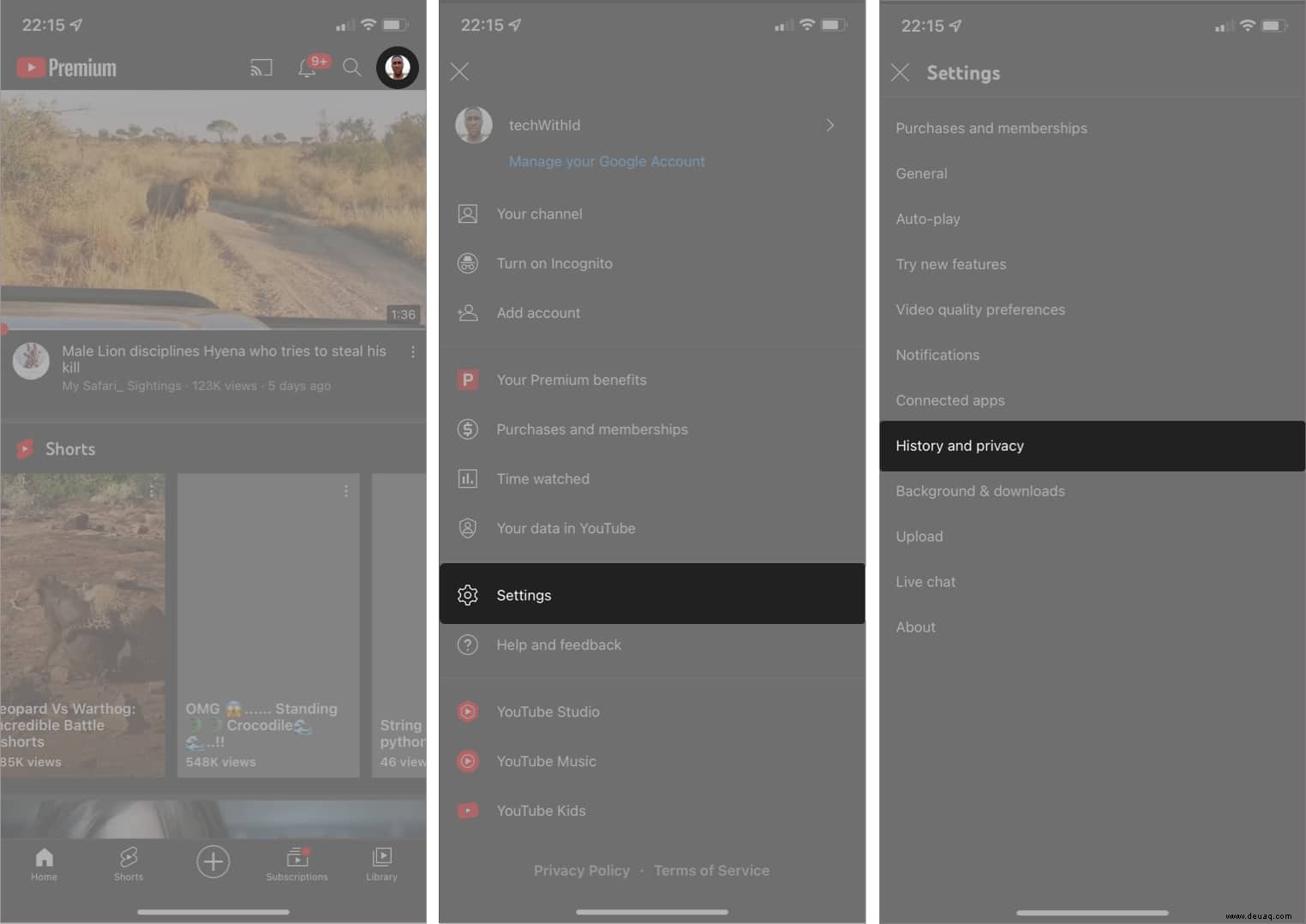Open the Library tab
1306x924 pixels.
(381, 864)
